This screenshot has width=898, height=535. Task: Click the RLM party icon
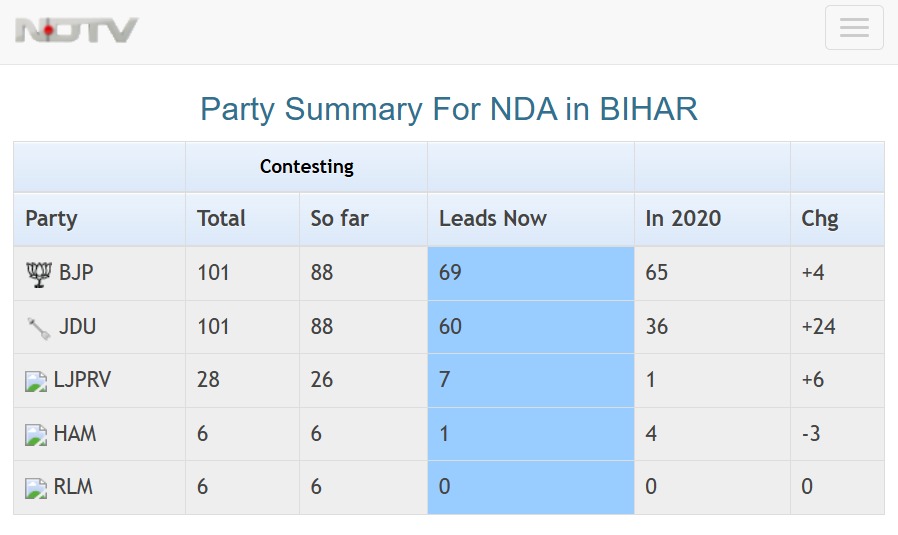(36, 489)
